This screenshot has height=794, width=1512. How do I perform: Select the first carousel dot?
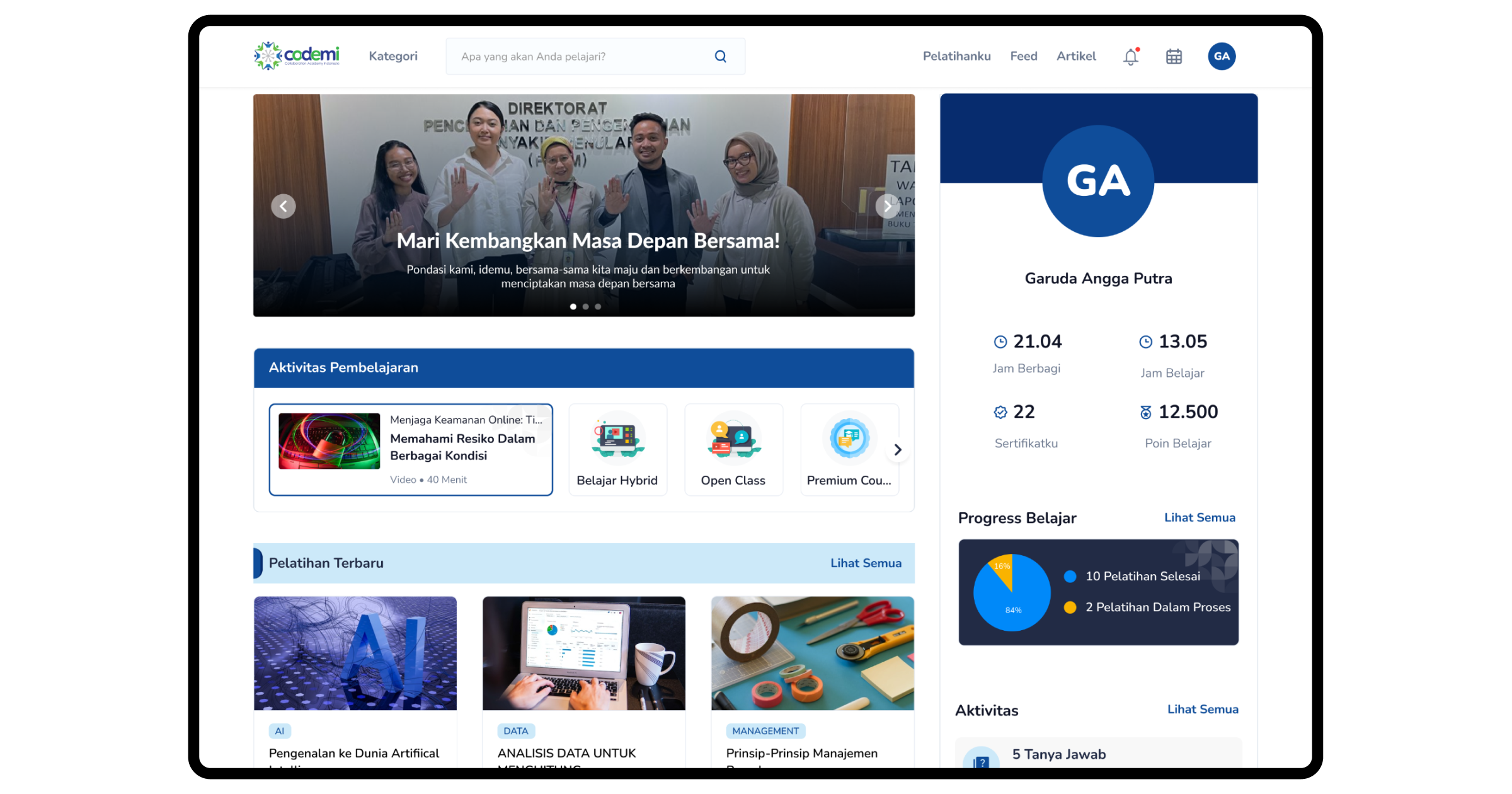click(x=573, y=307)
